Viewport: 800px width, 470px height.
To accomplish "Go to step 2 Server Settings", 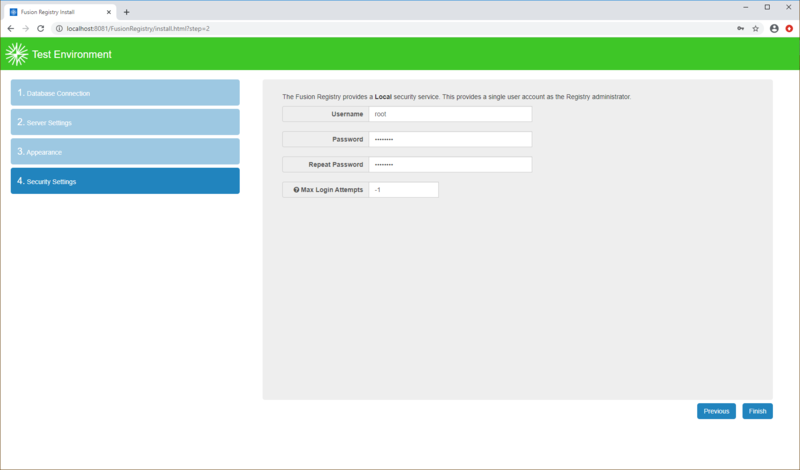I will point(125,122).
